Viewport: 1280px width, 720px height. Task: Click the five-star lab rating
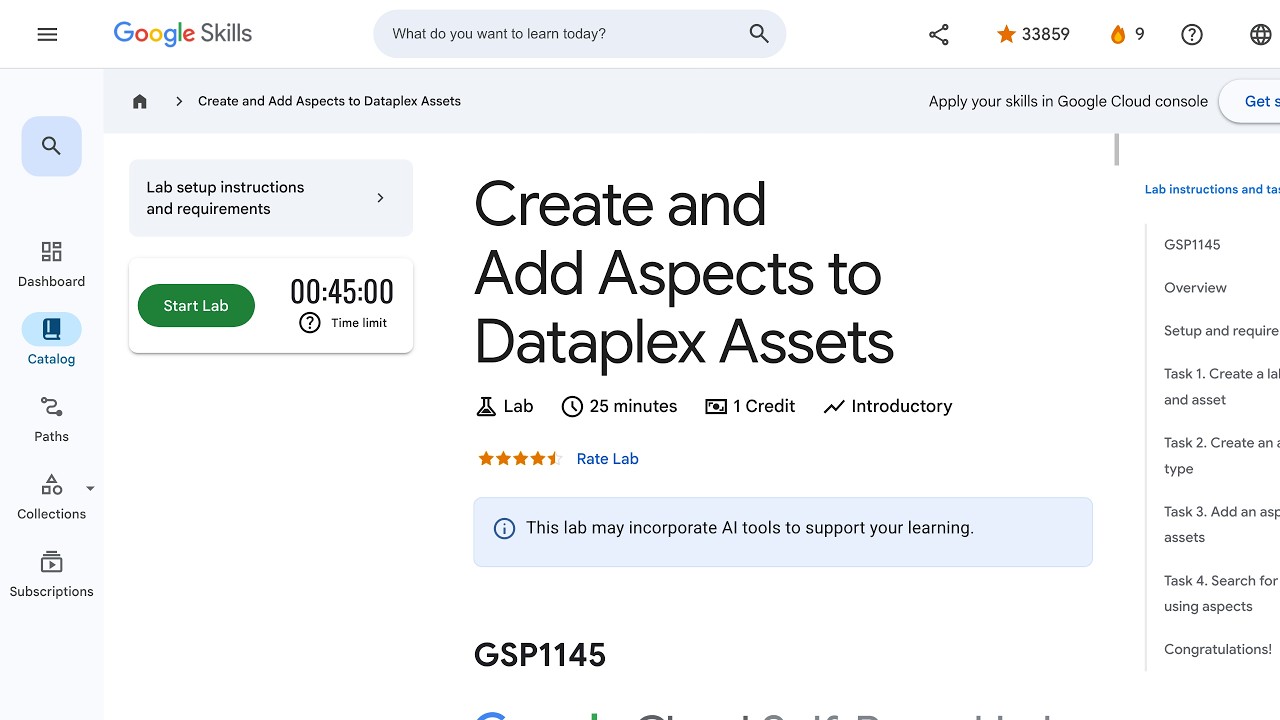click(x=519, y=459)
